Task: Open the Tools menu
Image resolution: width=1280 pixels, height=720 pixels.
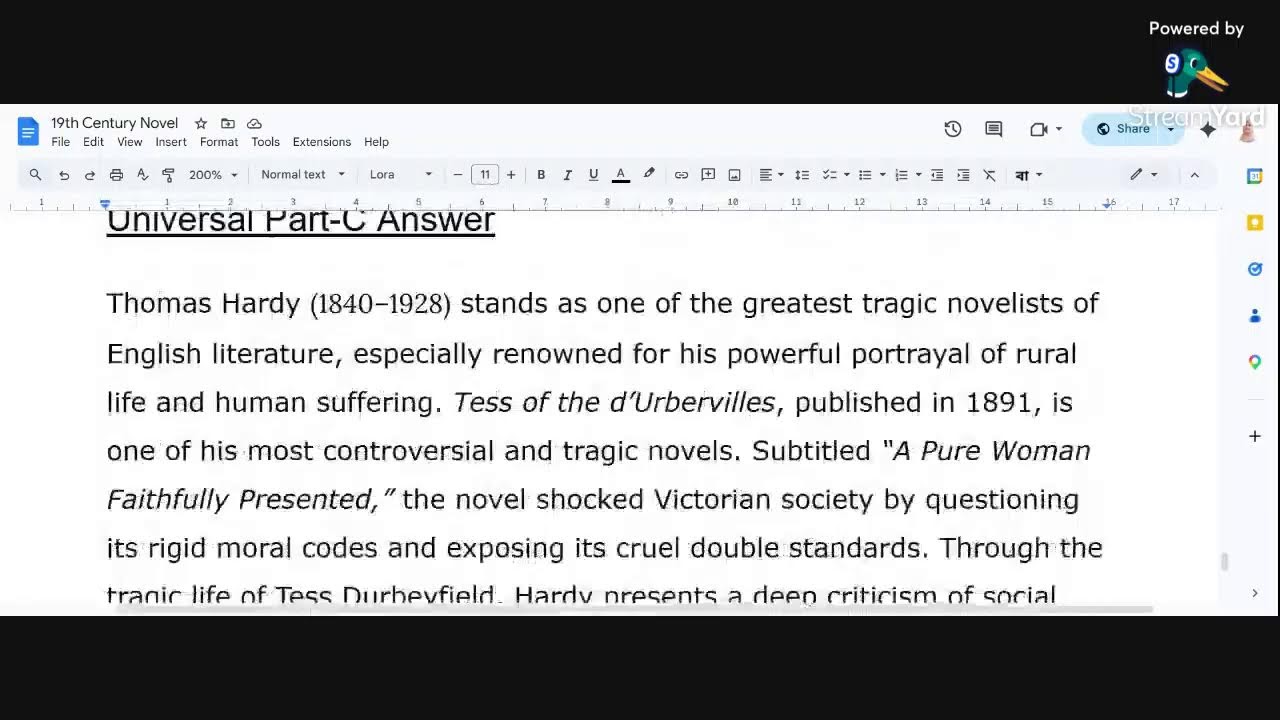Action: pos(265,142)
